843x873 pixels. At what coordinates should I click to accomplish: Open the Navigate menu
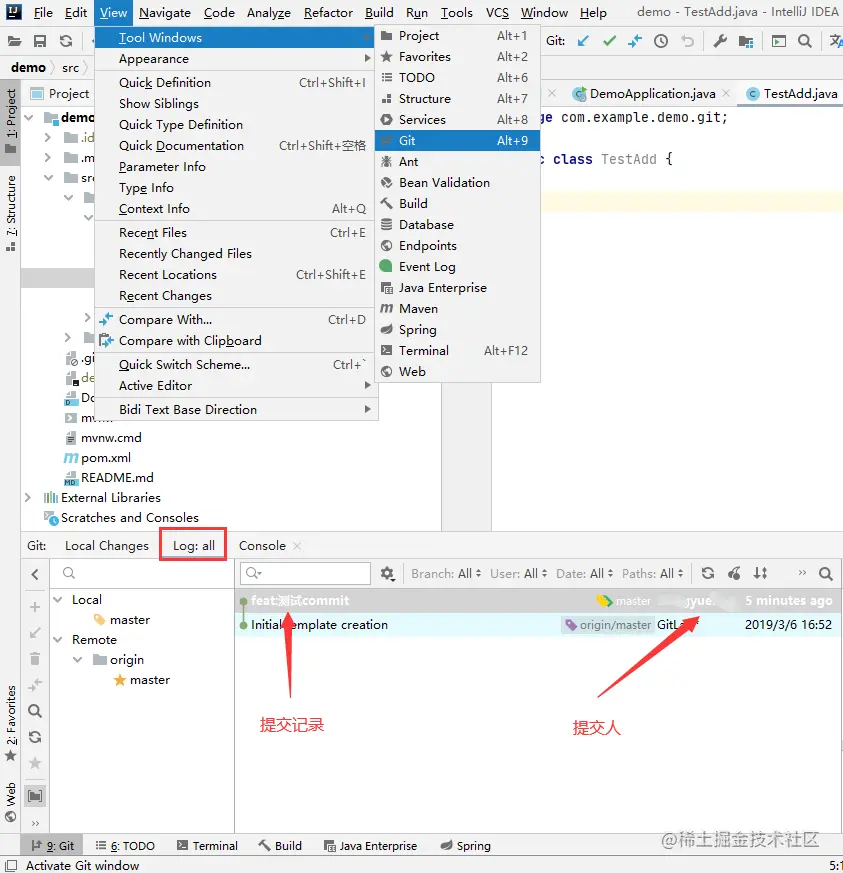[x=165, y=12]
